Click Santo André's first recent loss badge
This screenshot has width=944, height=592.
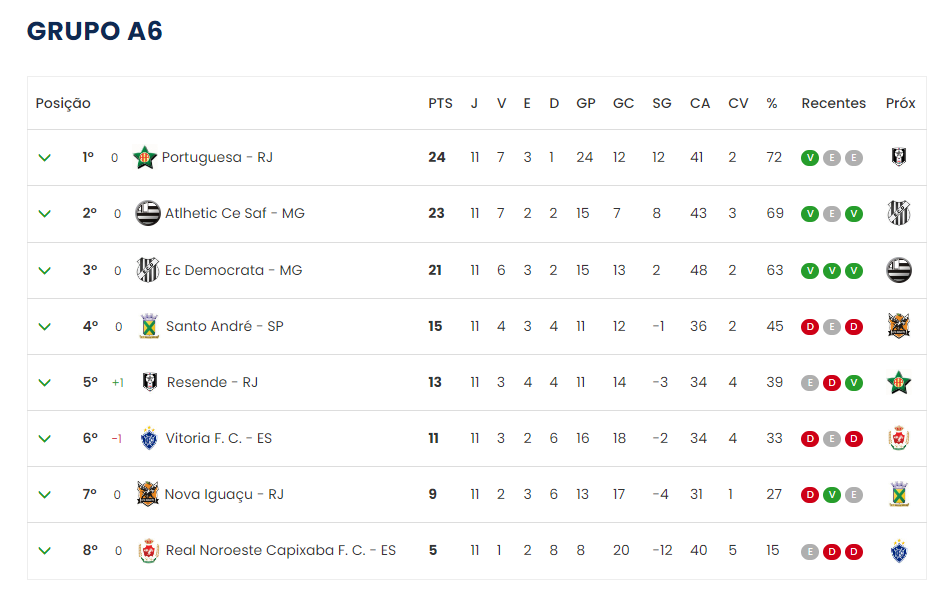(x=810, y=326)
